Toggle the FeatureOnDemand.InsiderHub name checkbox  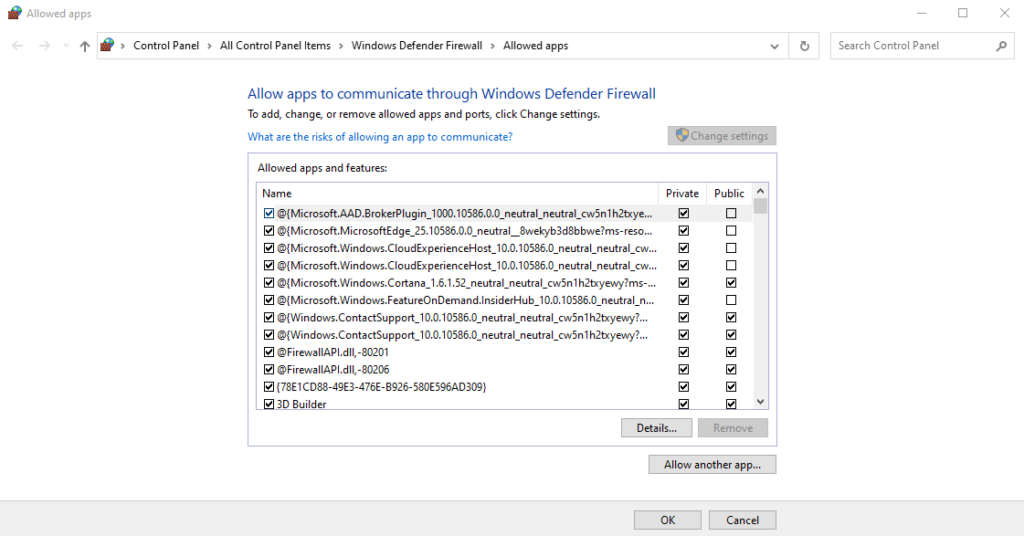(x=268, y=300)
